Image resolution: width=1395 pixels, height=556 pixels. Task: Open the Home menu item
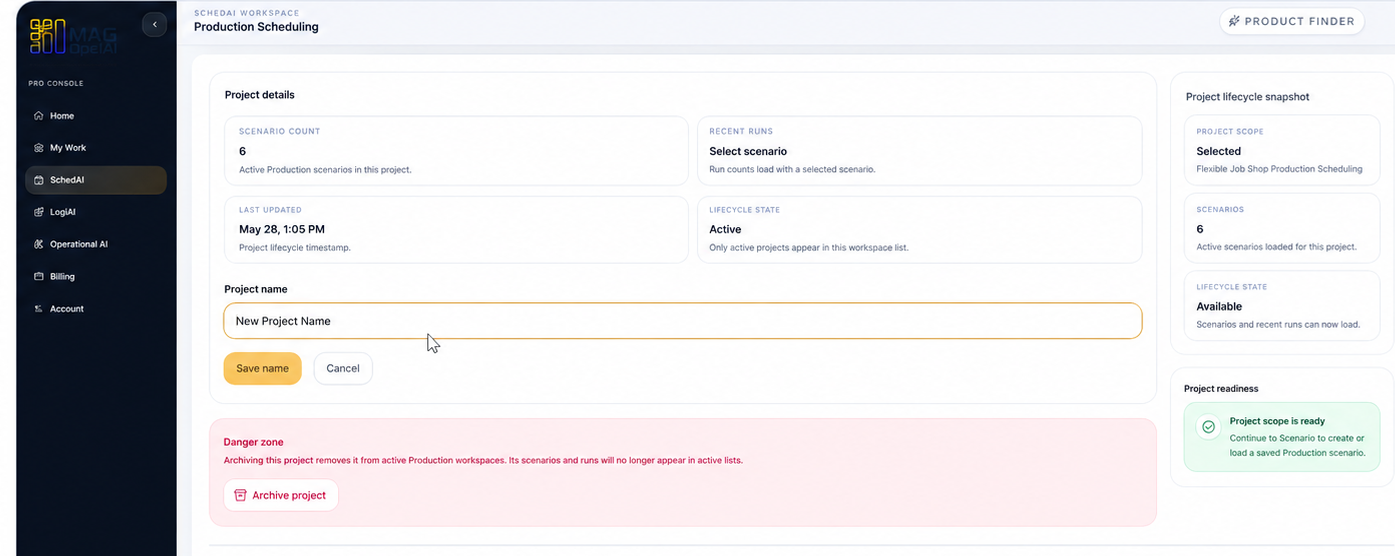(x=96, y=116)
